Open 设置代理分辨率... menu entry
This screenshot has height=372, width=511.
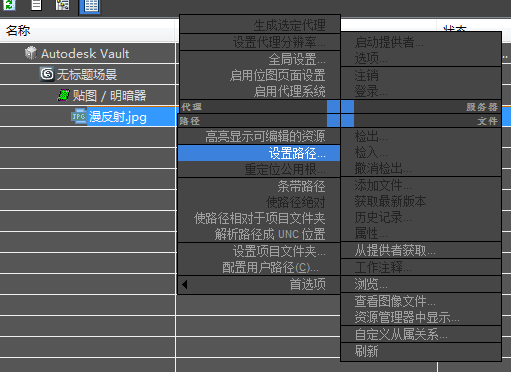260,42
